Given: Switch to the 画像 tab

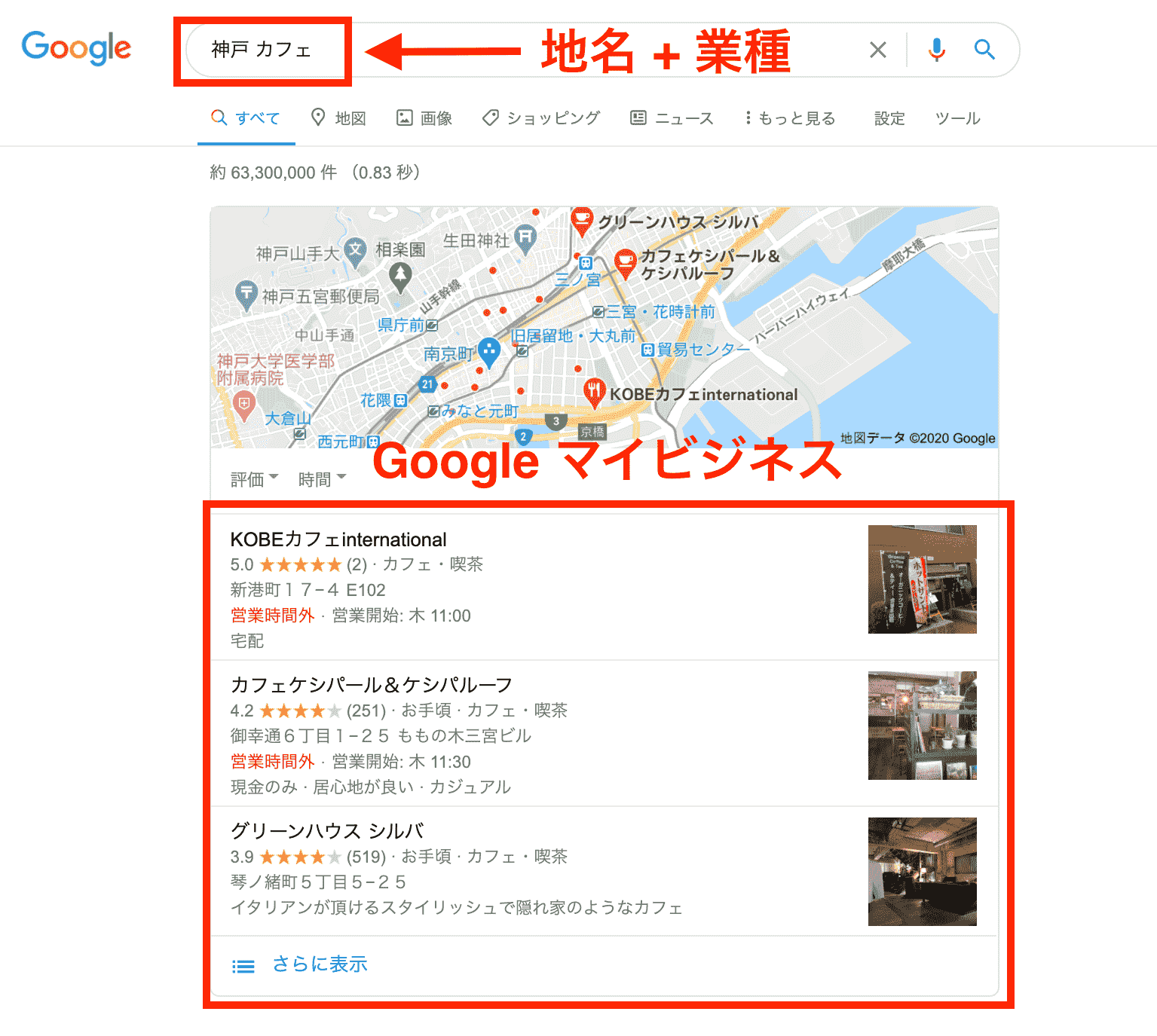Looking at the screenshot, I should (x=424, y=118).
